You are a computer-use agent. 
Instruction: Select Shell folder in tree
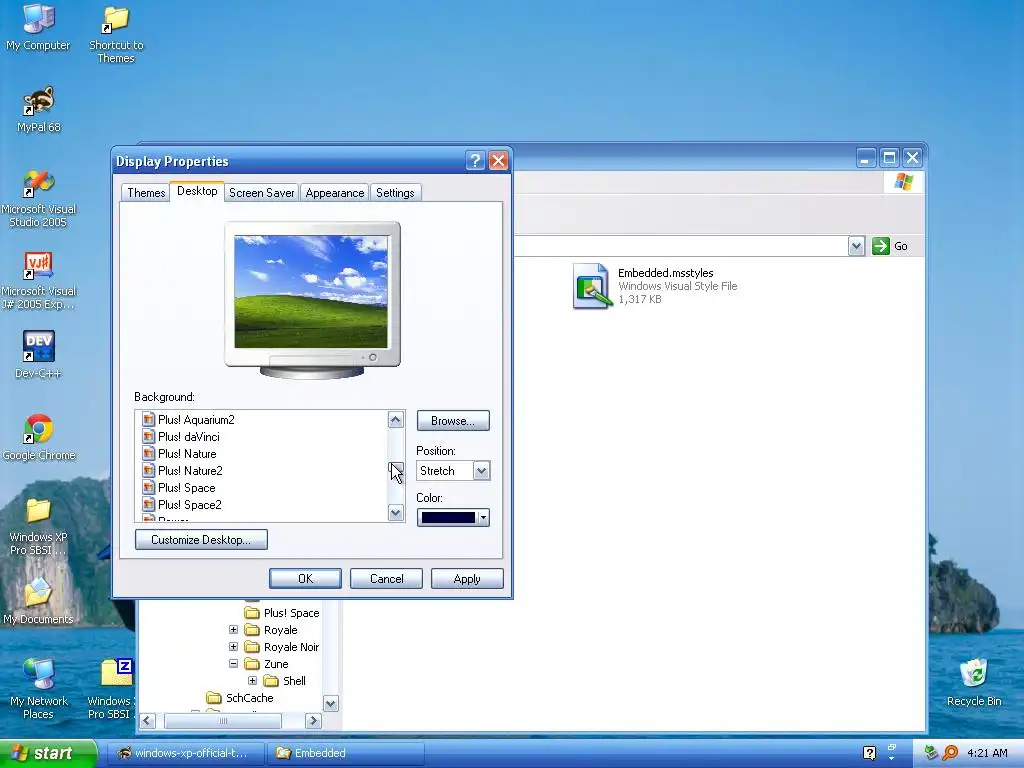[x=285, y=680]
